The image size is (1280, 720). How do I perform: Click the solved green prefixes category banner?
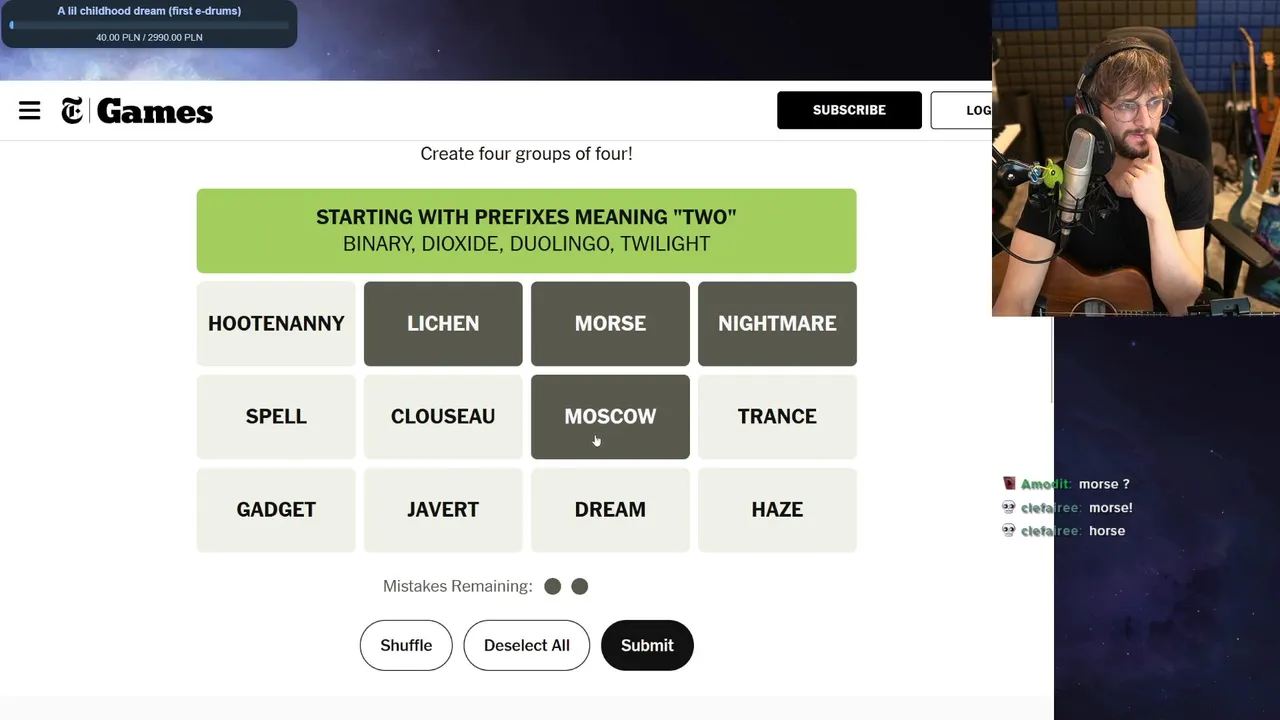[x=526, y=231]
